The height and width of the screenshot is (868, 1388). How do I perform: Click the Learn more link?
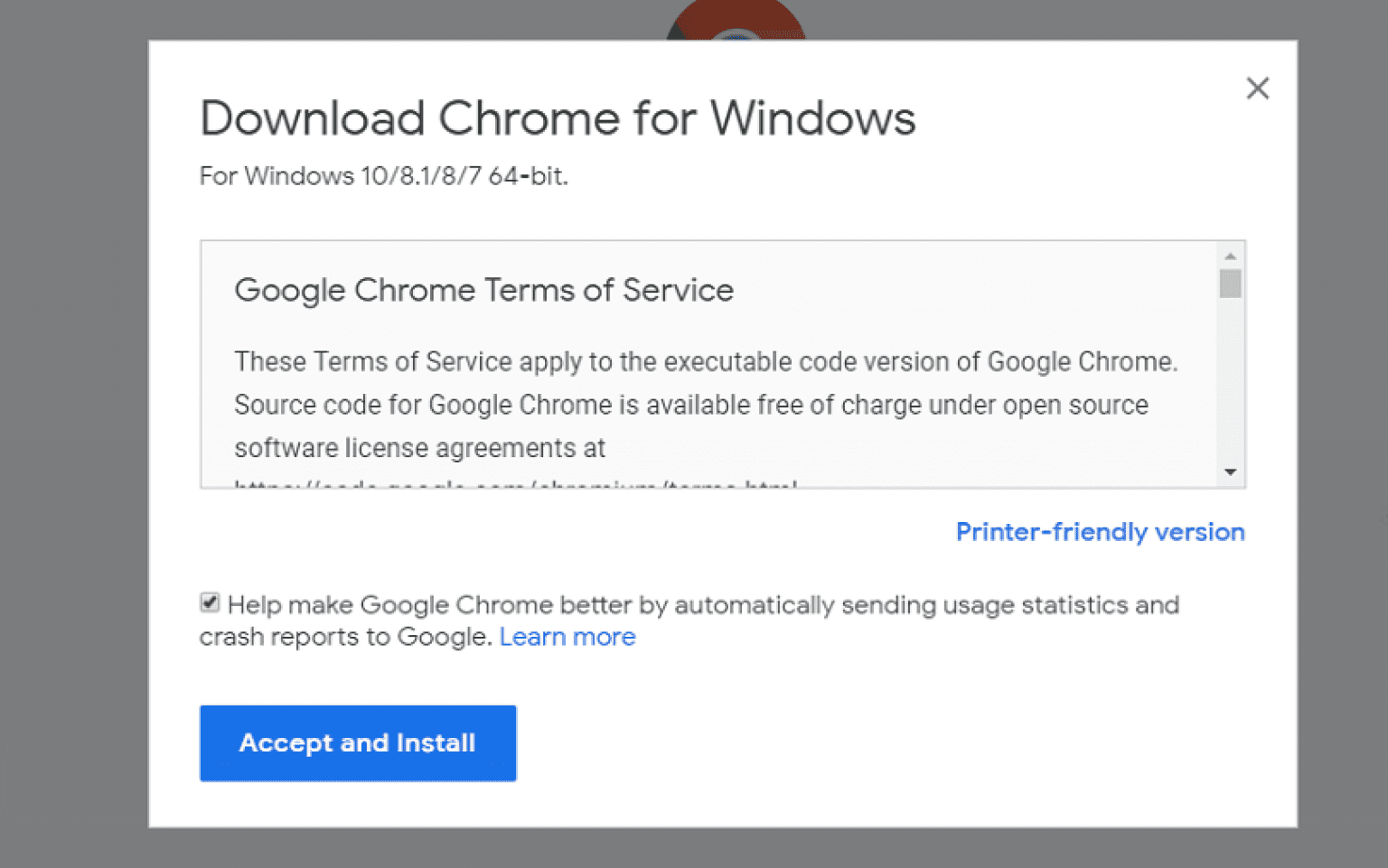click(x=567, y=637)
